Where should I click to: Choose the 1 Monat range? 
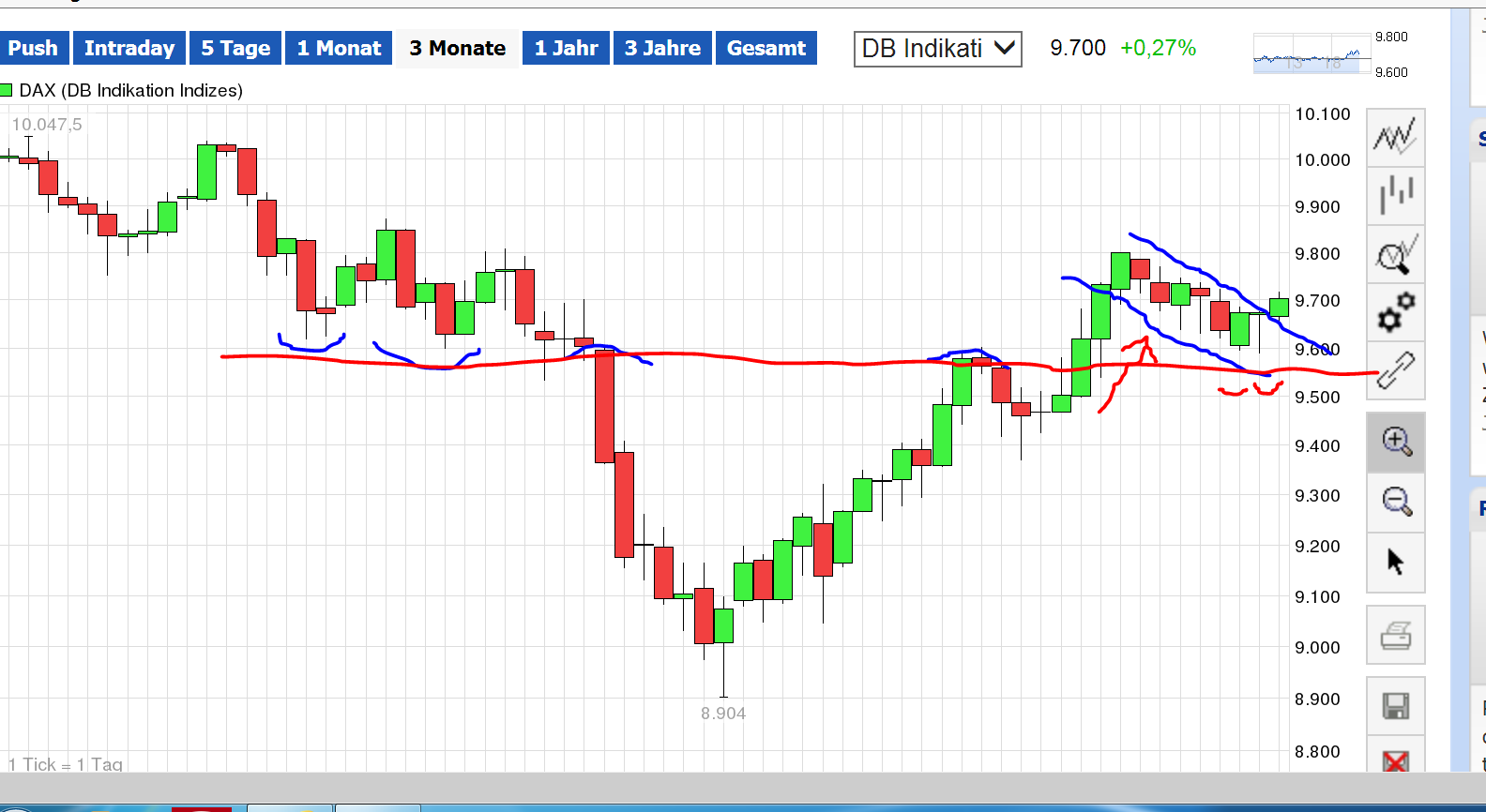[340, 48]
